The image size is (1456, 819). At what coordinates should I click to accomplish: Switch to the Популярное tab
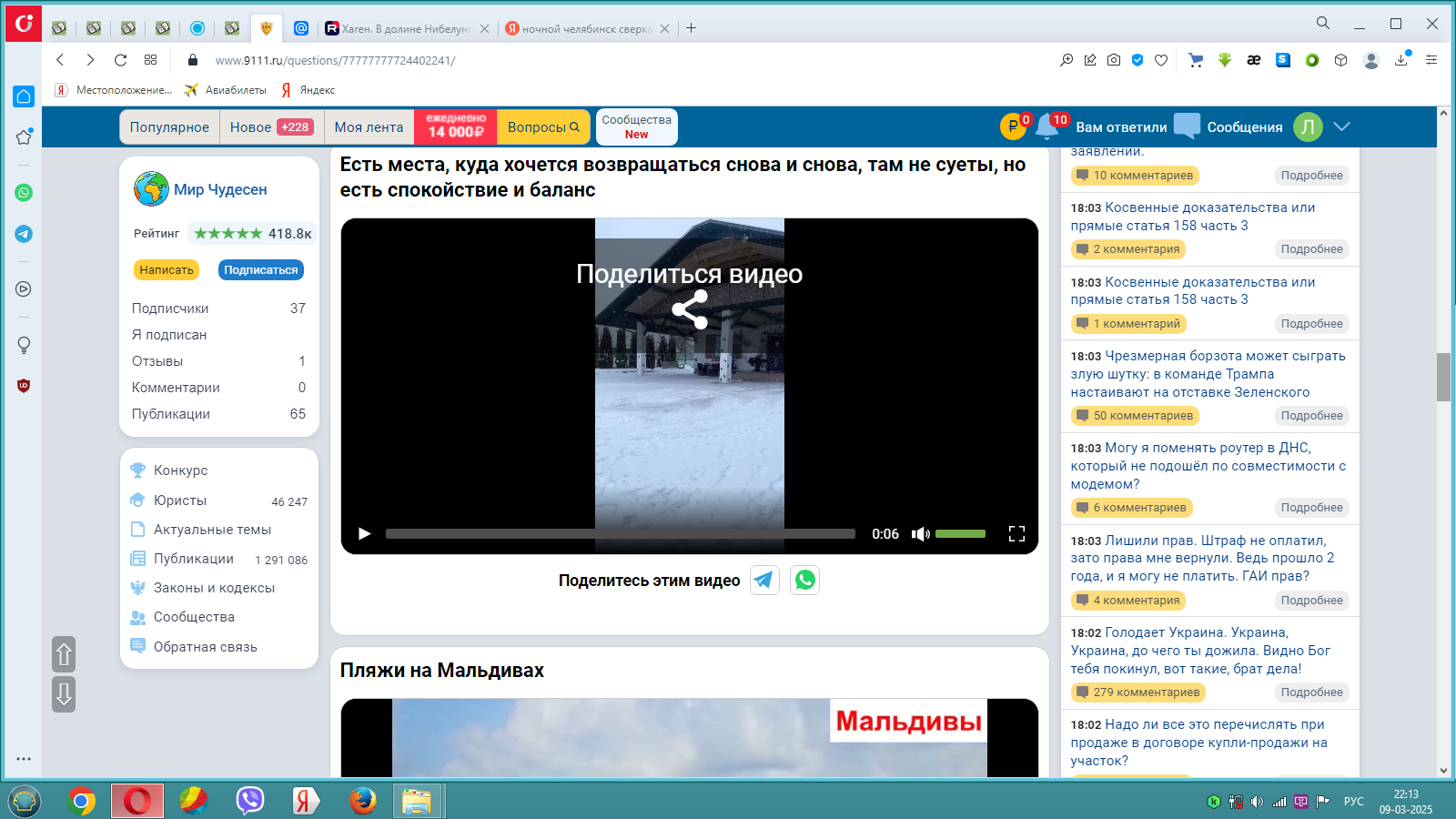click(x=169, y=127)
